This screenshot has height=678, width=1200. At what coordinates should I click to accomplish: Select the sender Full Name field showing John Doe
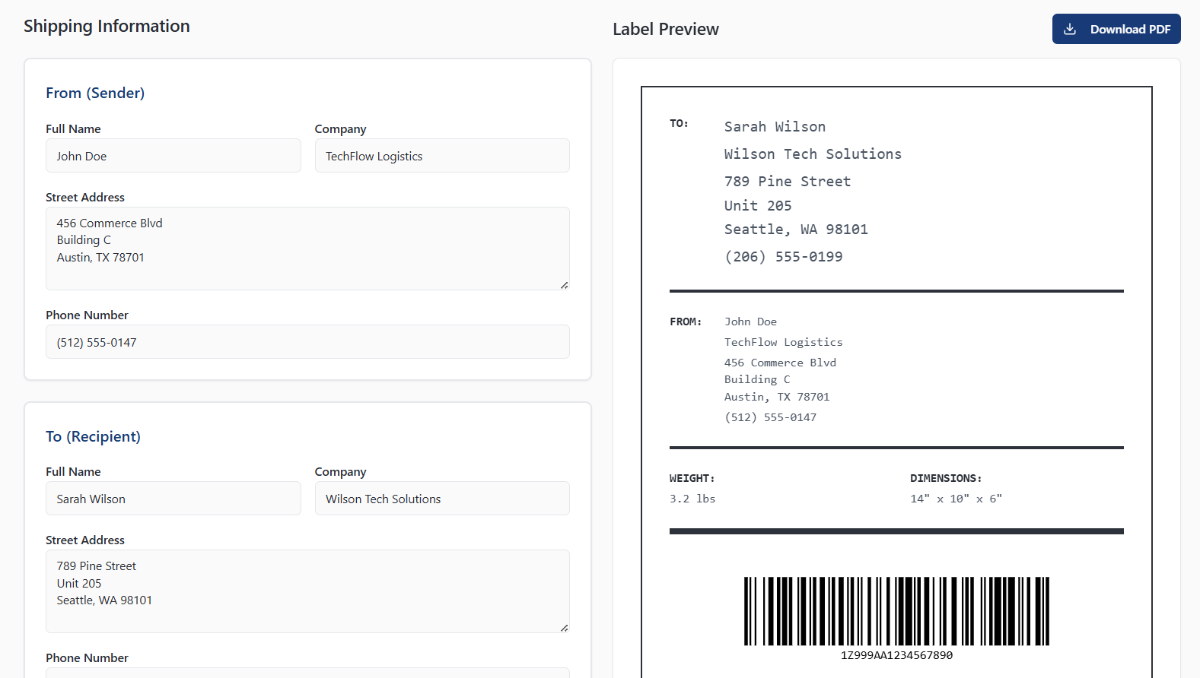click(x=173, y=155)
